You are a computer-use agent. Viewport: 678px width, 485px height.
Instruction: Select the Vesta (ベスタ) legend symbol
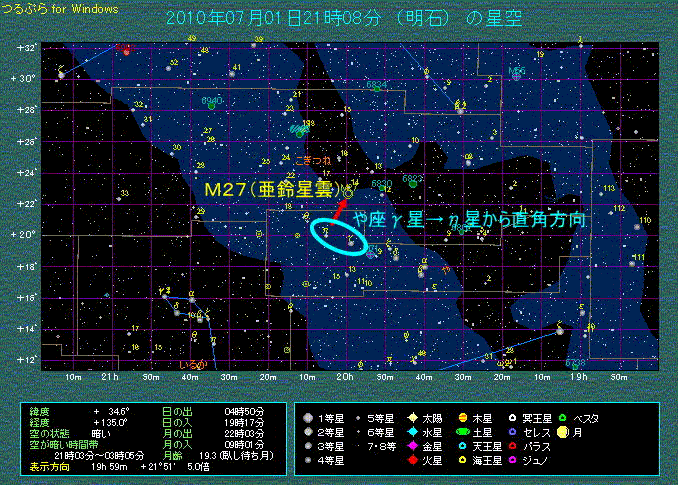point(562,418)
